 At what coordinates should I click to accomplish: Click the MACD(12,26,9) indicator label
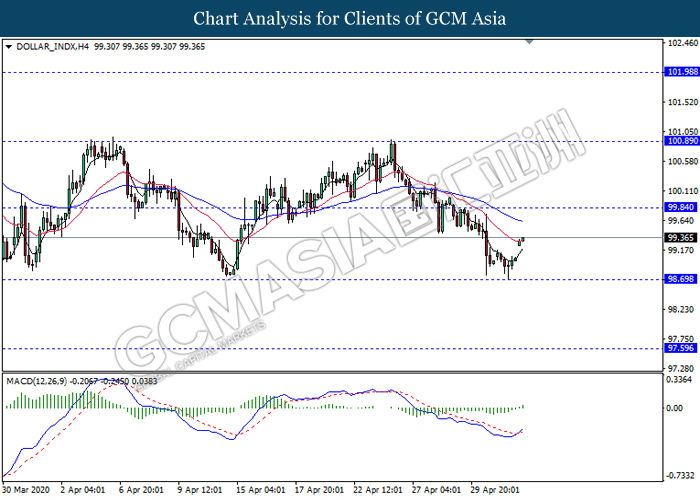pos(38,353)
